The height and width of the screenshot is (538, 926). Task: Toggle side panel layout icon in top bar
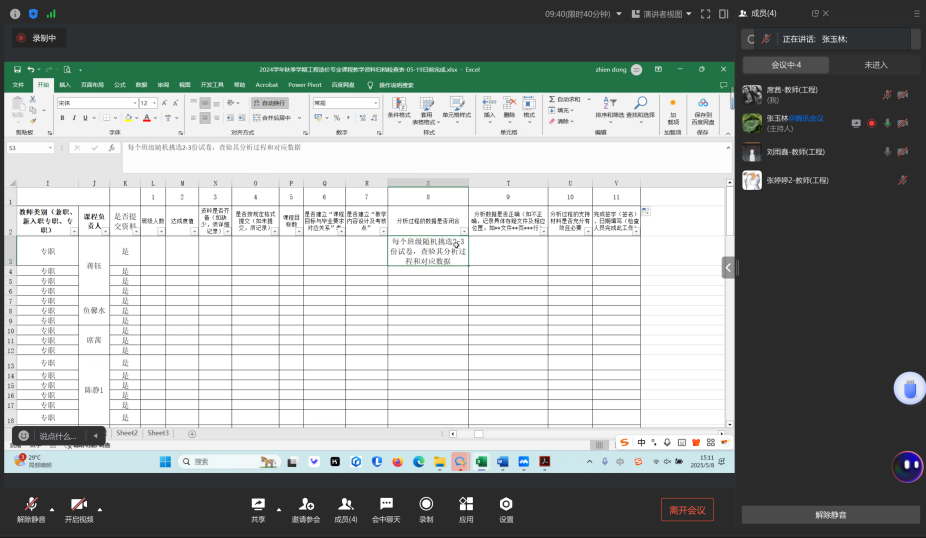(723, 14)
